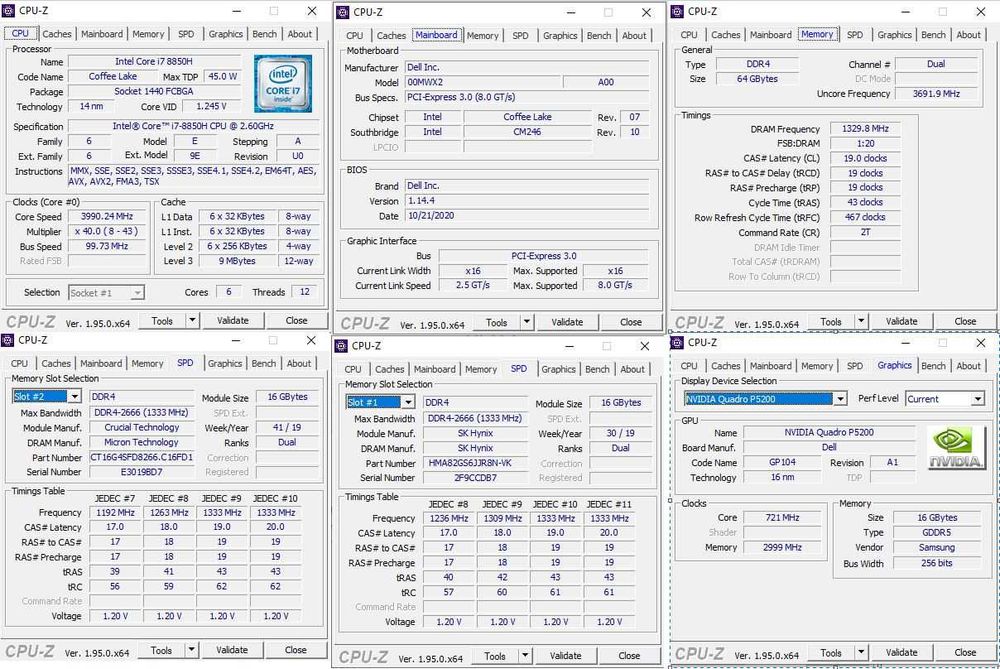Screen dimensions: 1000x669
Task: Expand Tools arrow in Graphics window
Action: coord(861,652)
